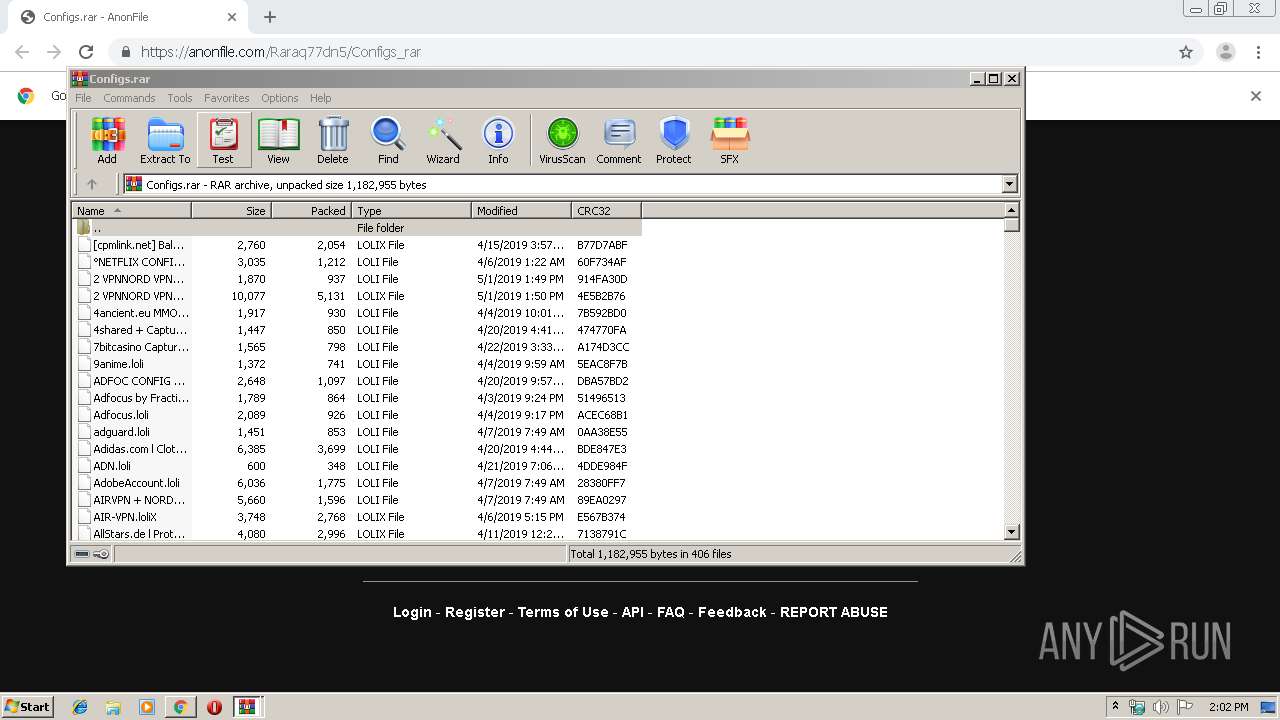Image resolution: width=1280 pixels, height=720 pixels.
Task: Select the [cpmlink.net] file row
Action: (x=357, y=245)
